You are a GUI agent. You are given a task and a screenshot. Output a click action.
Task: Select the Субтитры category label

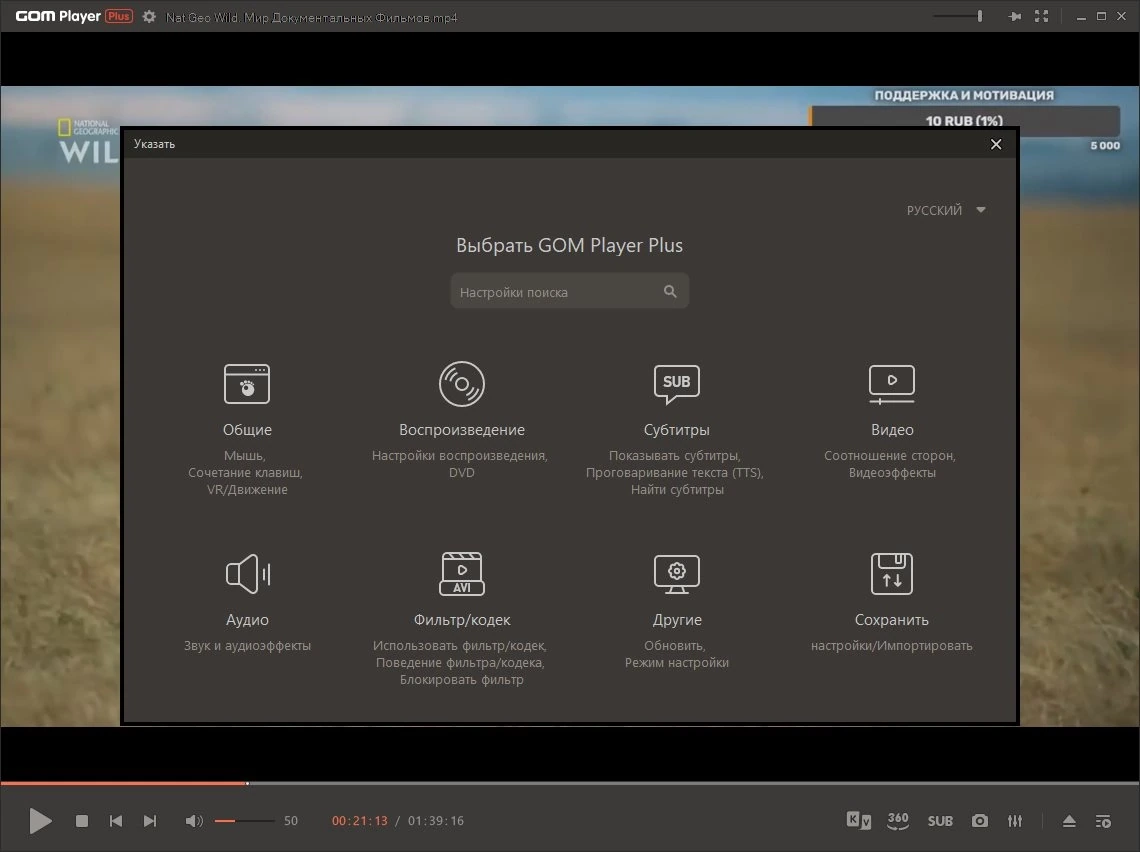677,430
